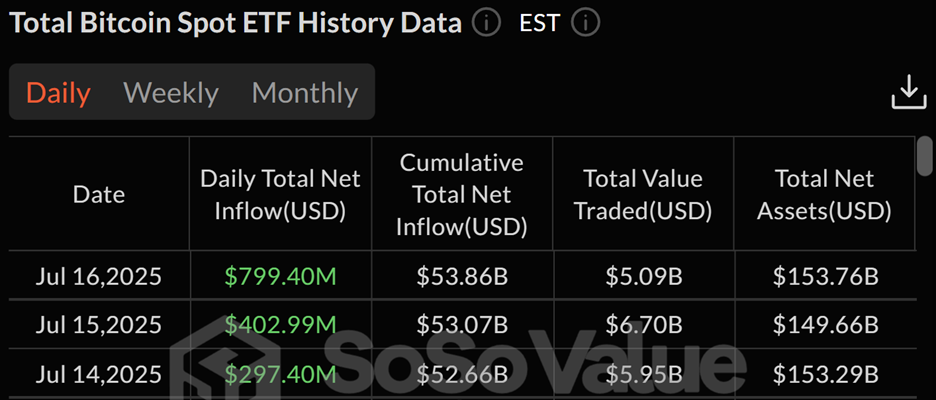Click the info icon next to EST

[x=586, y=23]
